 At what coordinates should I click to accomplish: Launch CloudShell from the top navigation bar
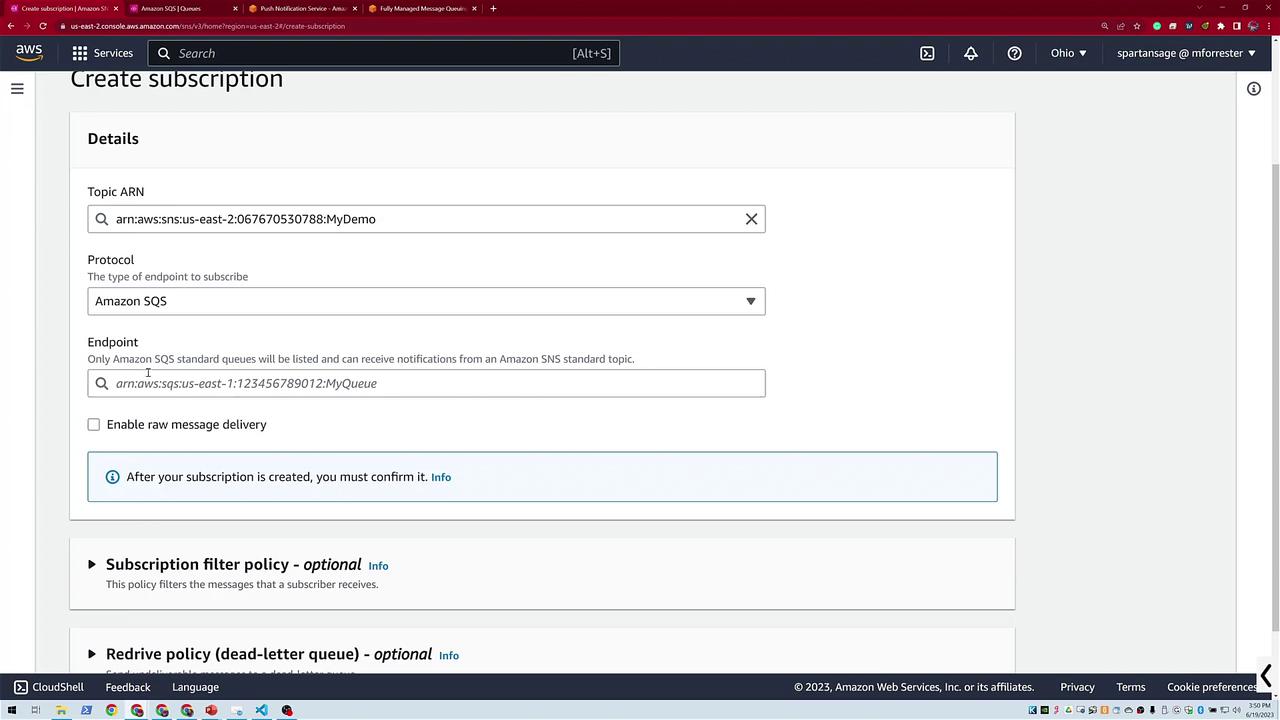coord(927,53)
